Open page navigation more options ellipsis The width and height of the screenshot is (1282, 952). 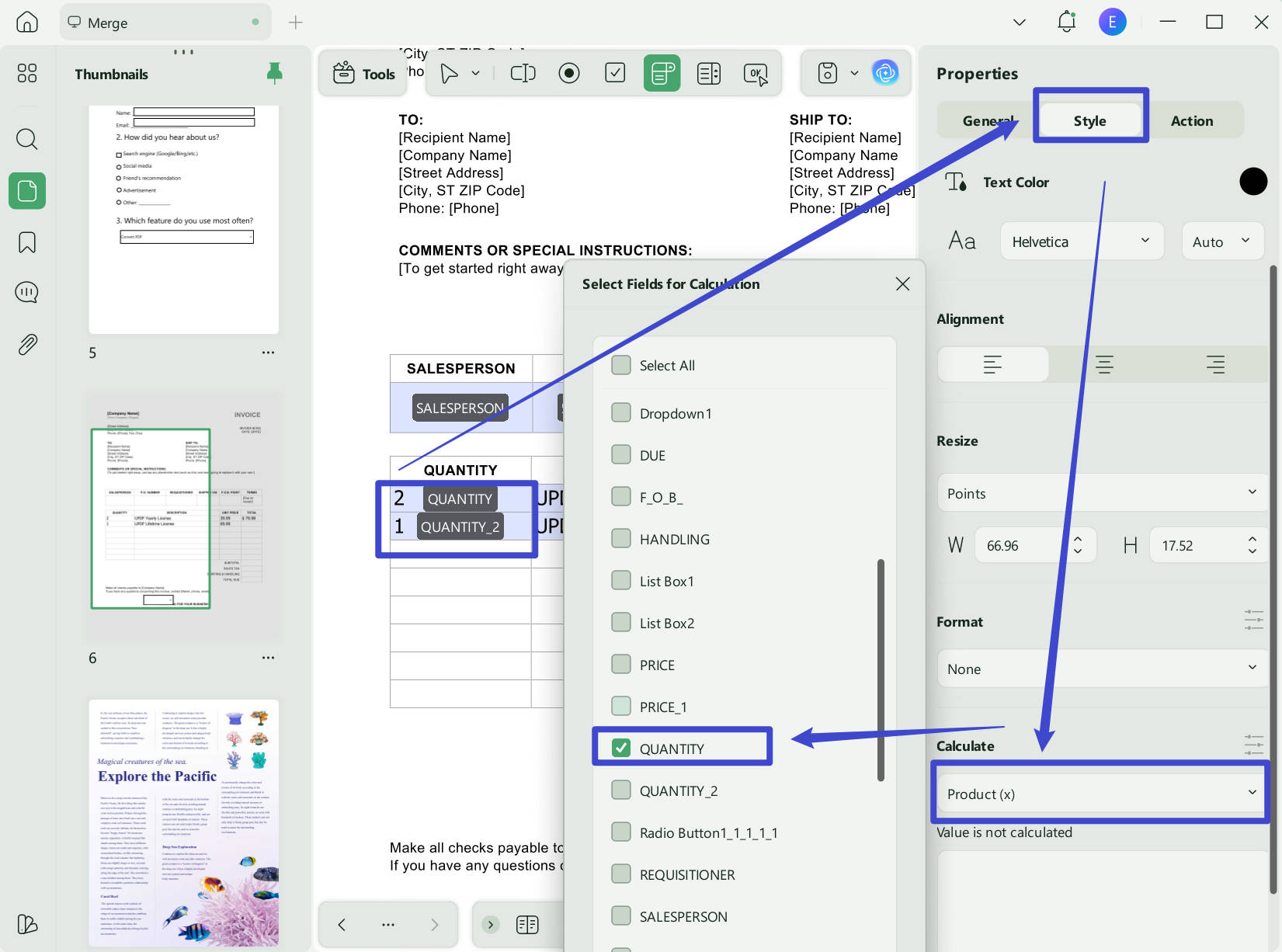point(388,925)
